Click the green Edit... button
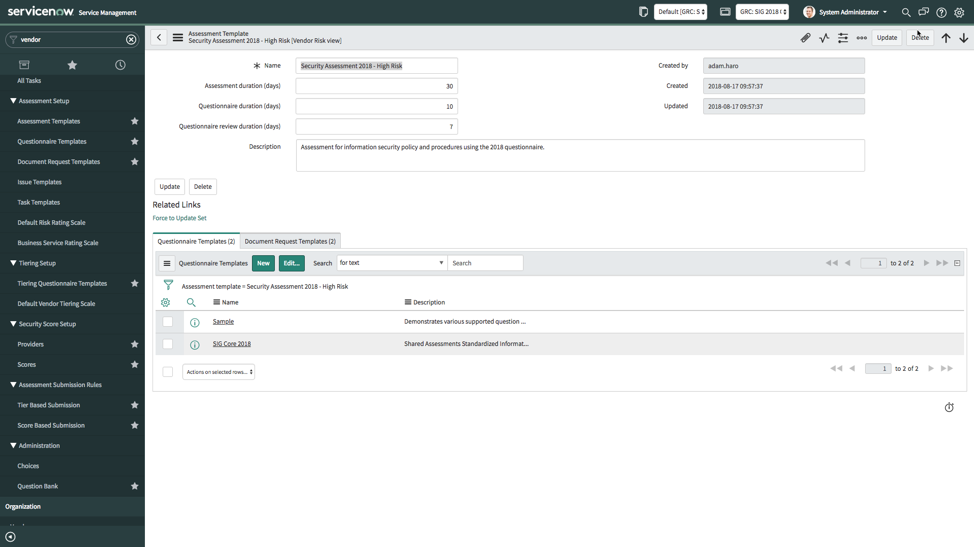 click(x=292, y=263)
